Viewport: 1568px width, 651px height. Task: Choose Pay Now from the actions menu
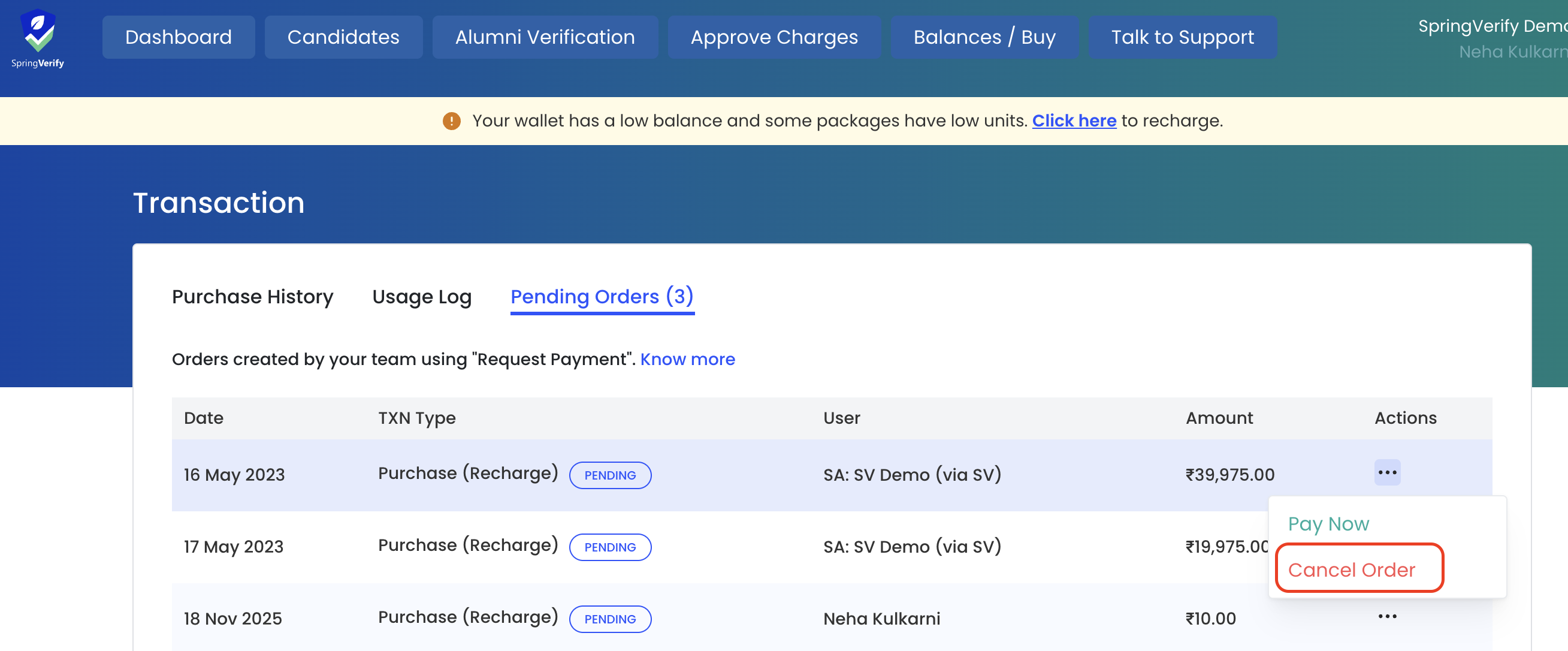point(1328,524)
